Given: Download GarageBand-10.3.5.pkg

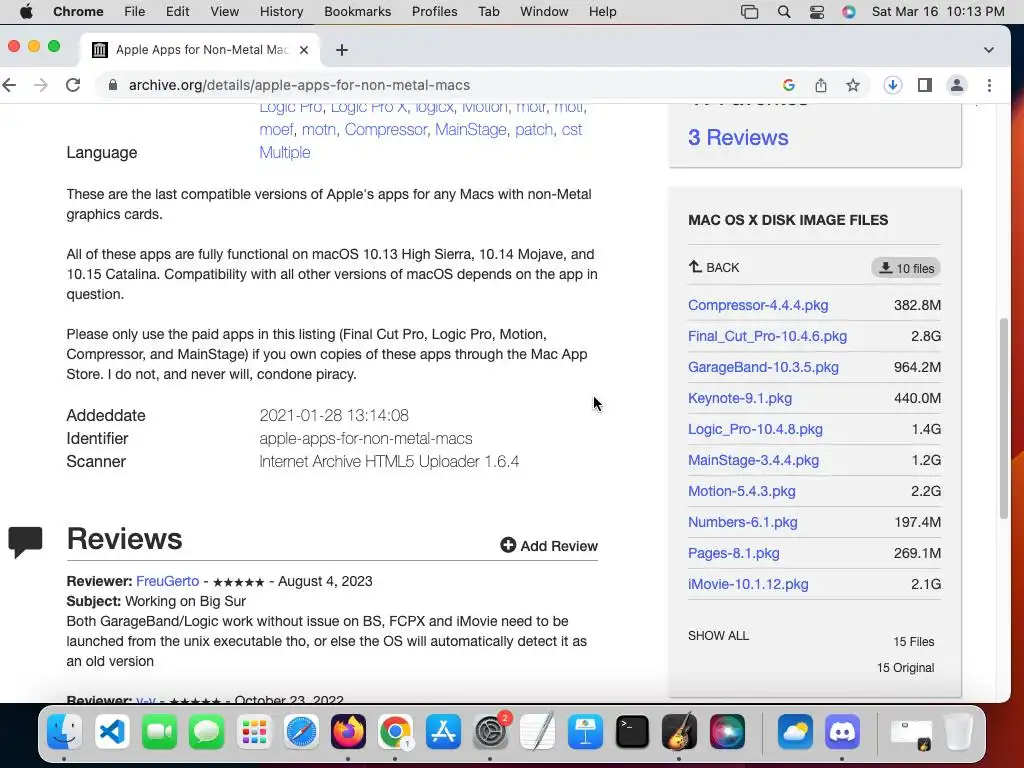Looking at the screenshot, I should pos(763,367).
